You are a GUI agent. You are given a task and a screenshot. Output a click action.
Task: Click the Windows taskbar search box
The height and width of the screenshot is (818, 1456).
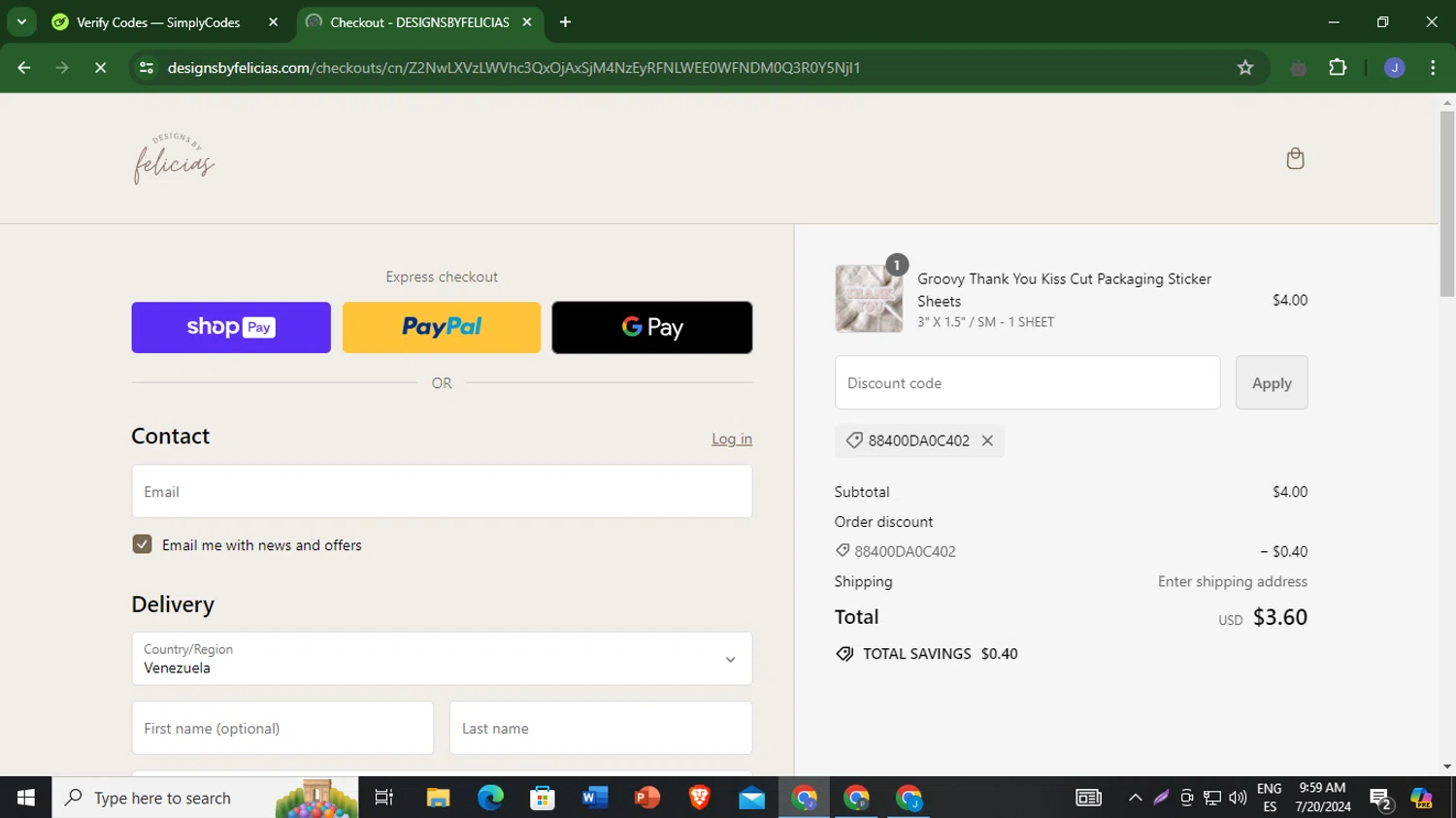pos(205,798)
